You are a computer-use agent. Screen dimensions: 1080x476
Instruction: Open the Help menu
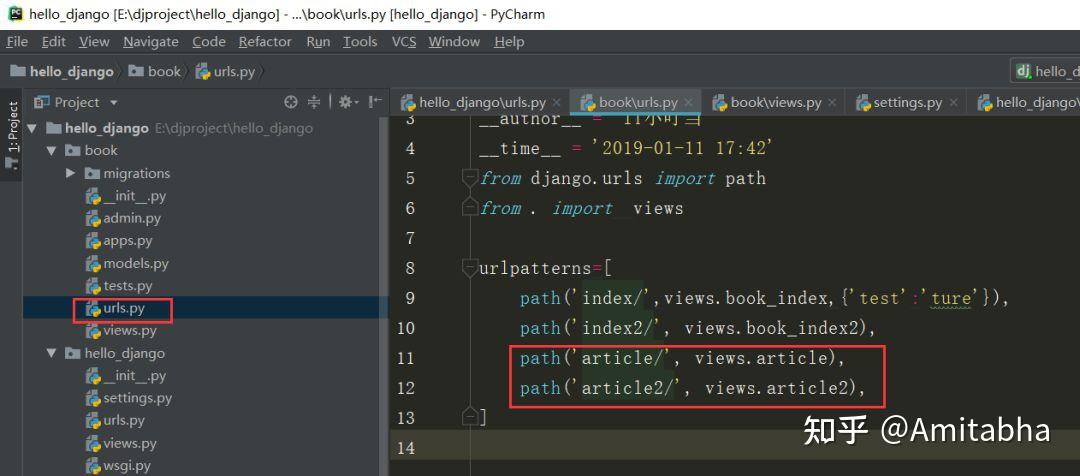tap(509, 42)
